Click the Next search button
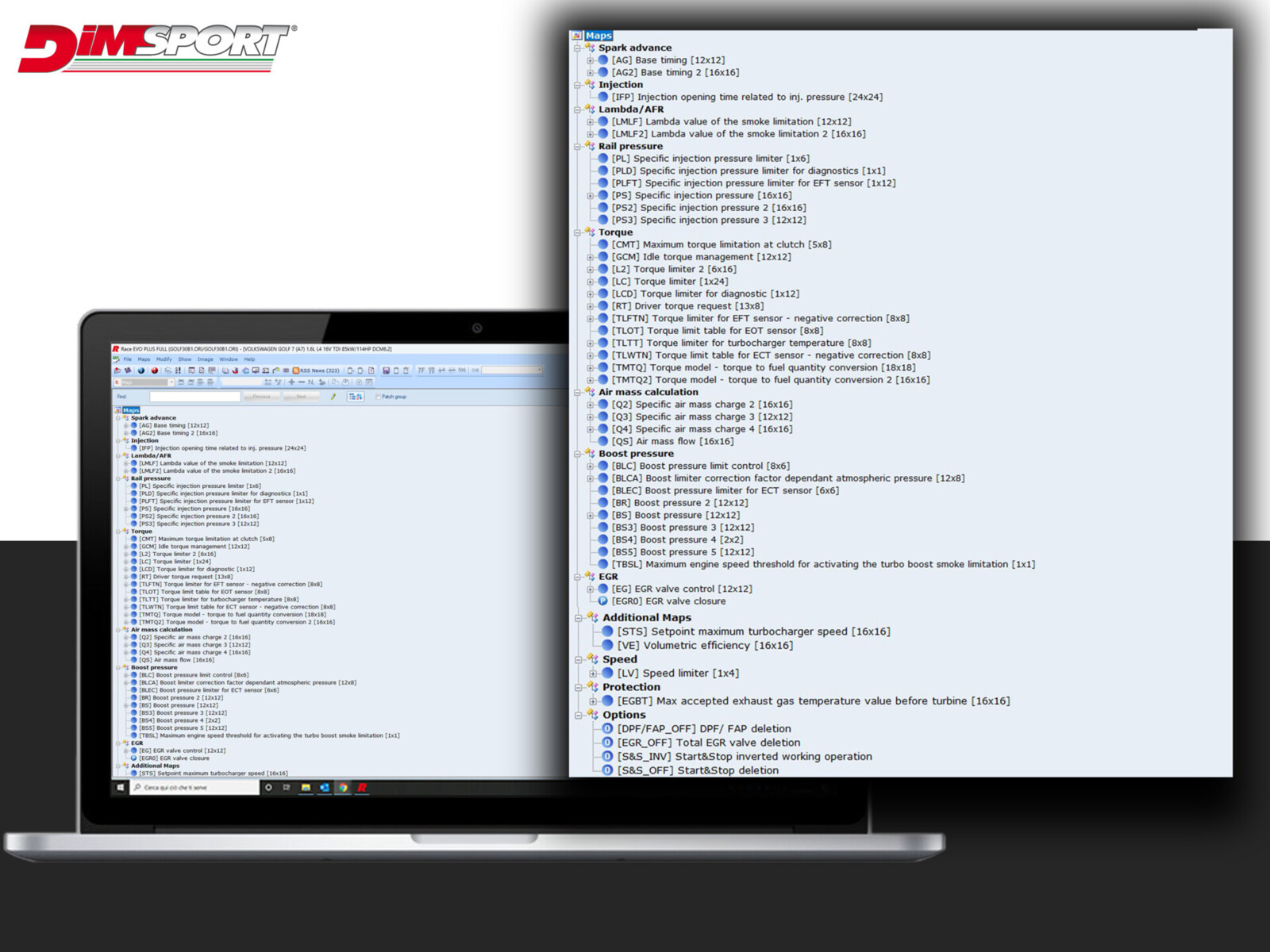 301,397
